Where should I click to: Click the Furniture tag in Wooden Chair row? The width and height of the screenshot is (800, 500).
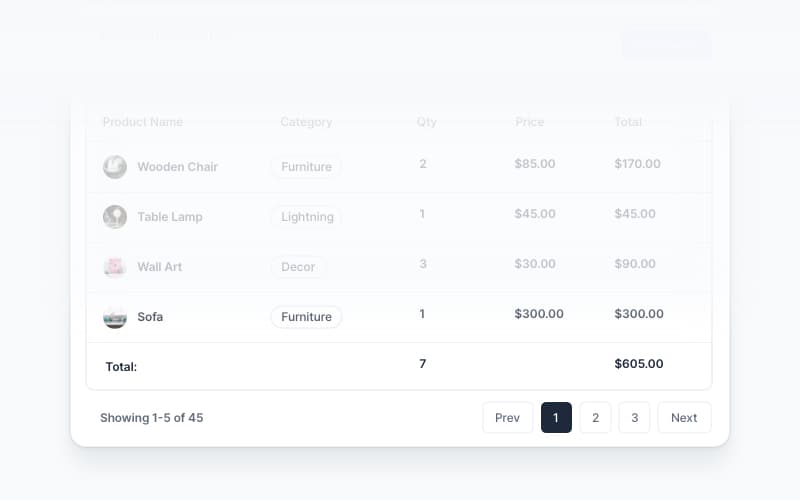point(306,167)
